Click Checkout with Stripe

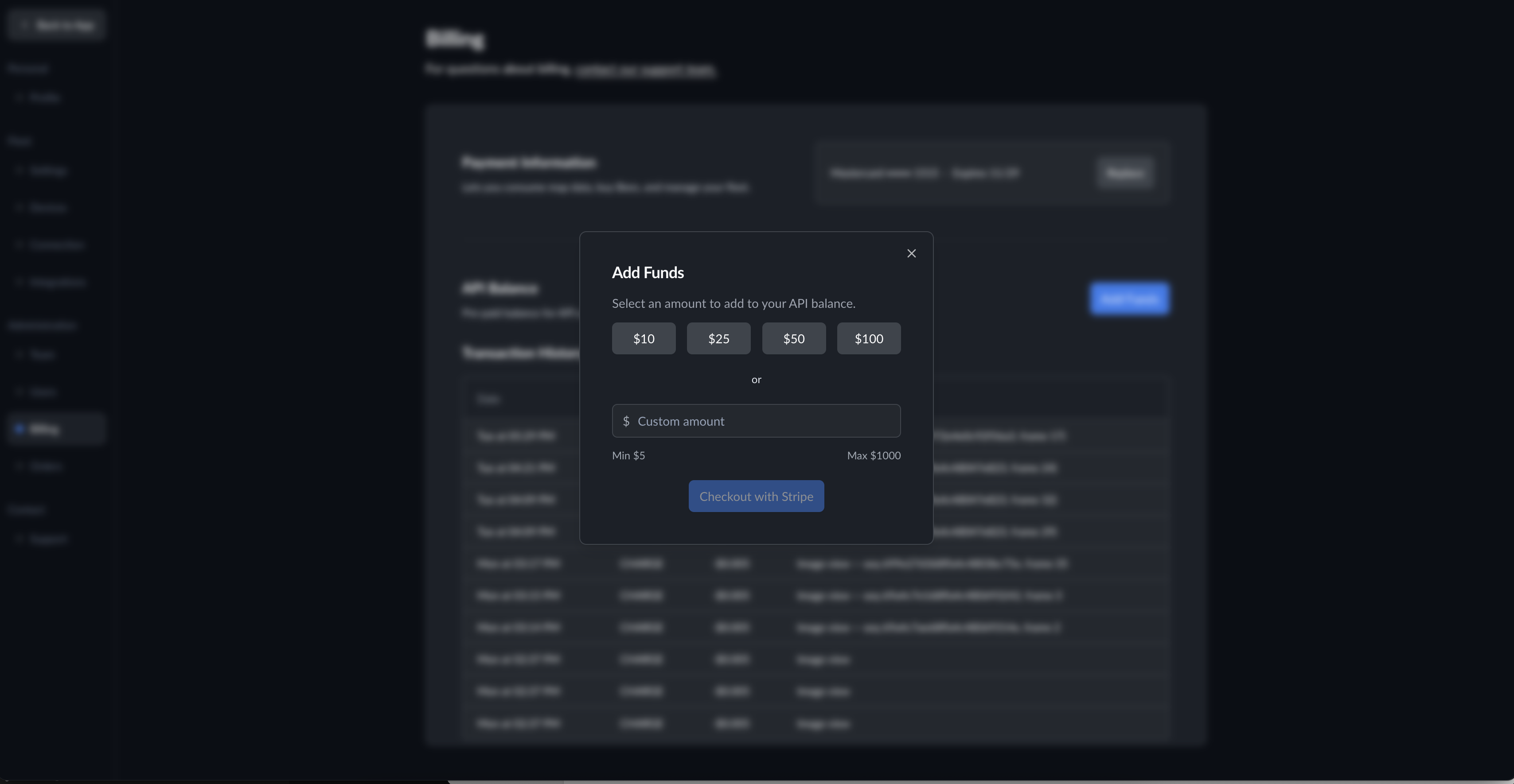pos(757,496)
